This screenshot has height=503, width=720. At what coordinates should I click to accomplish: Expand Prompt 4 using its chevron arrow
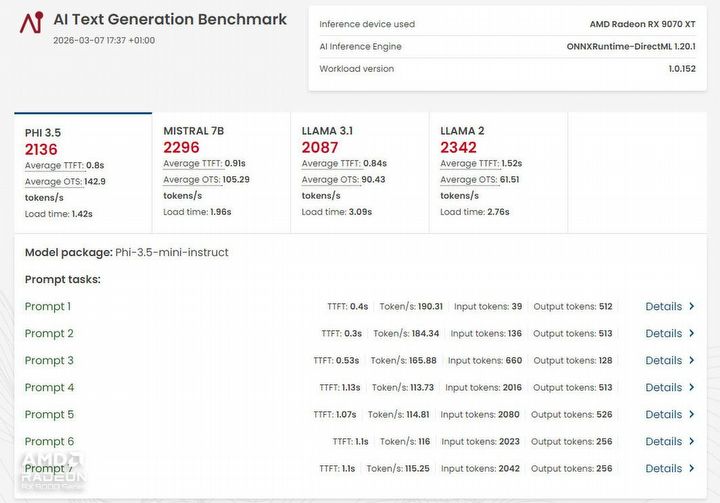[692, 388]
